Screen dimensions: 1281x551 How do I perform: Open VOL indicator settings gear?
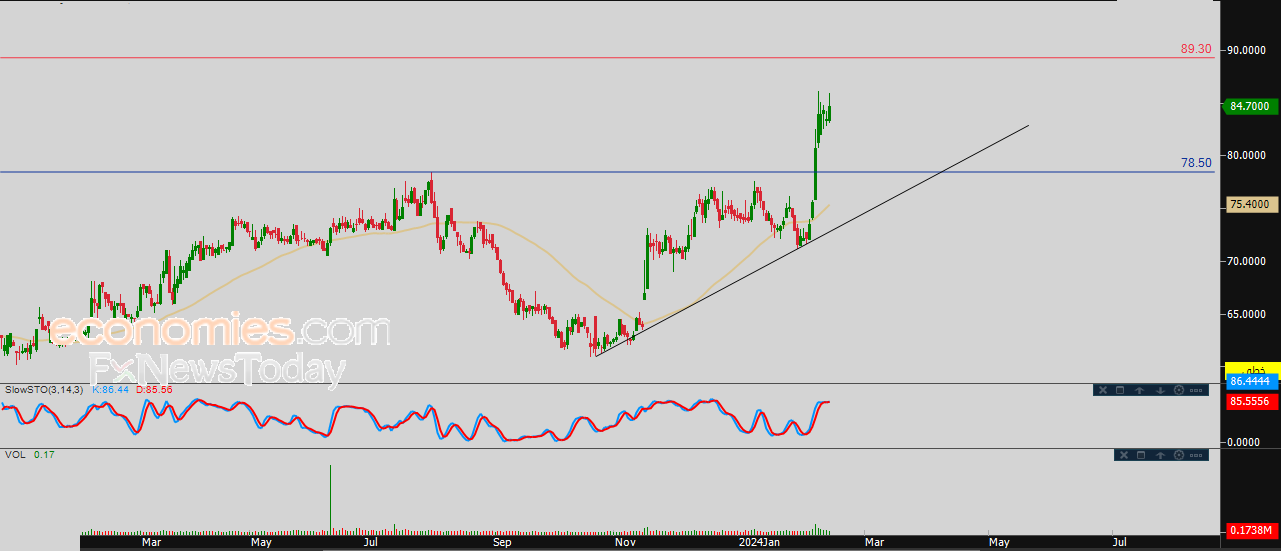click(x=1179, y=455)
